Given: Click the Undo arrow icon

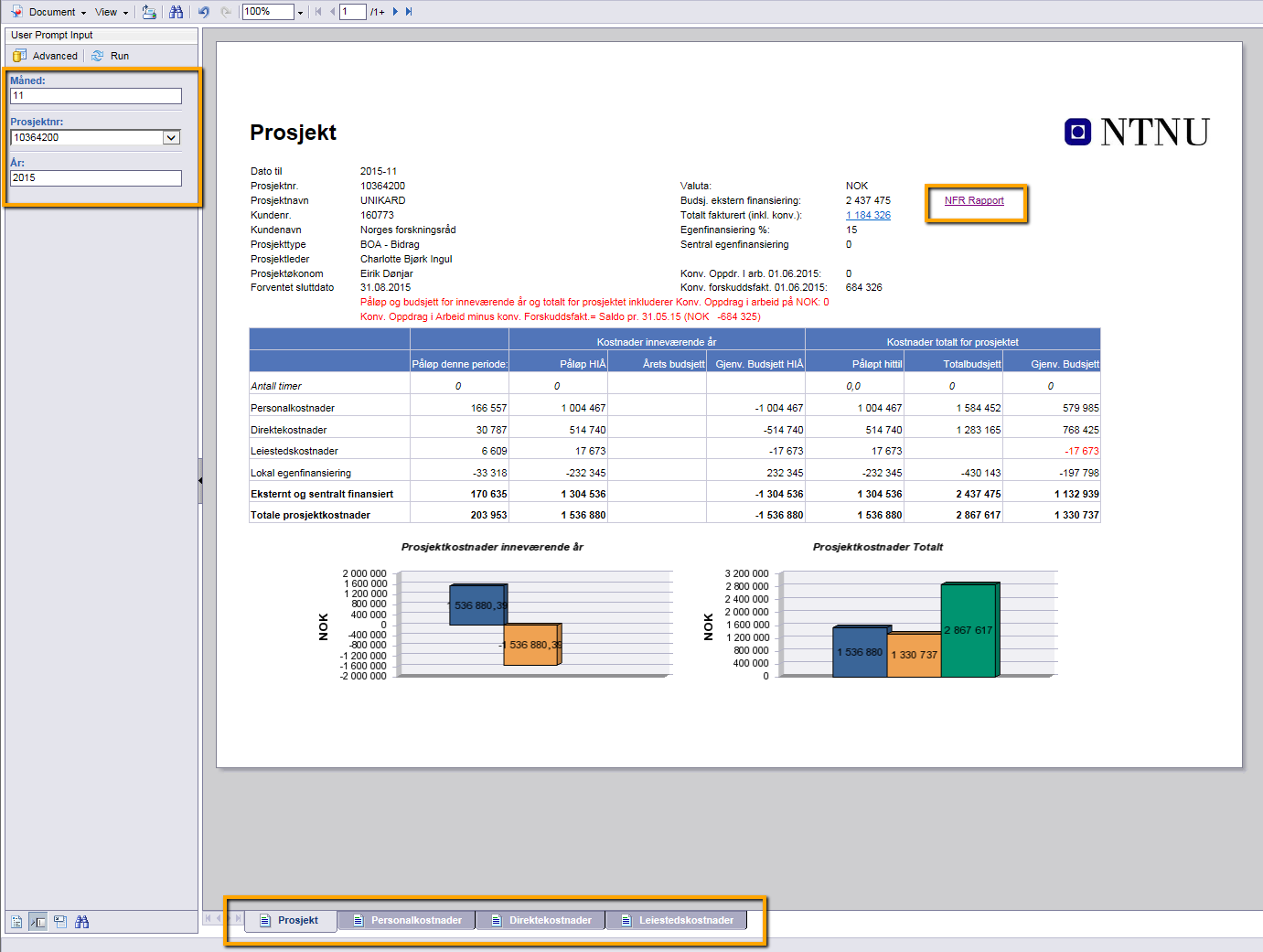Looking at the screenshot, I should [204, 12].
